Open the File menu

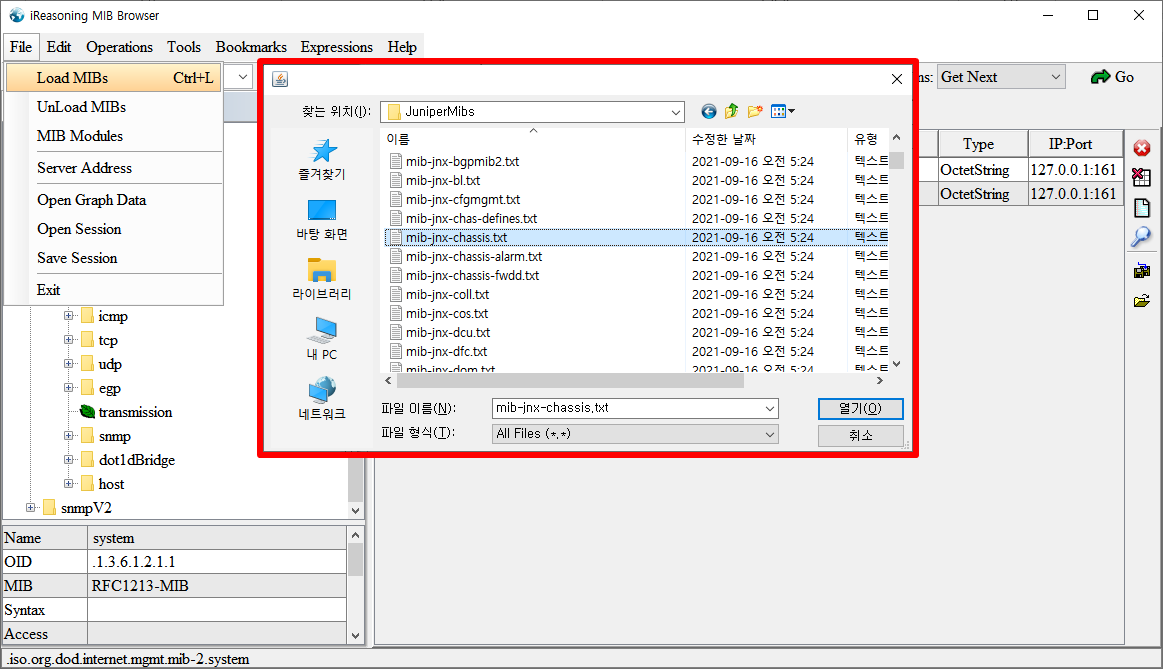point(21,47)
